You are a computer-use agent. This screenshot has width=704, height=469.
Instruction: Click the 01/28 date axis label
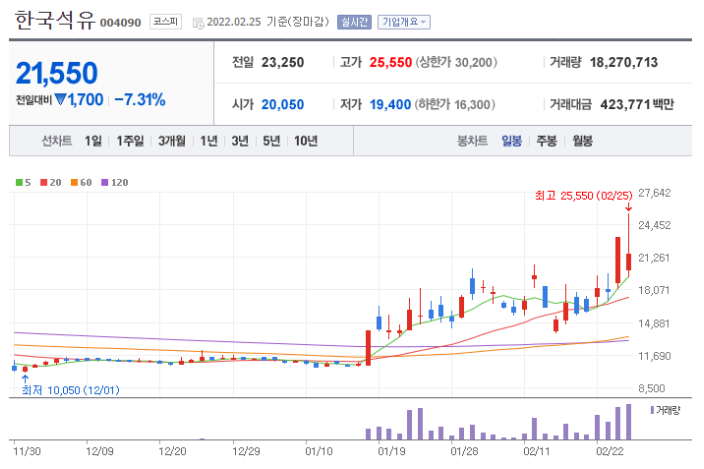pos(464,451)
